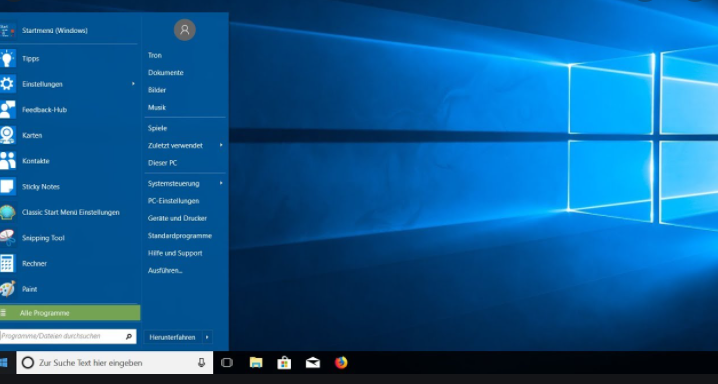Viewport: 718px width, 384px height.
Task: Open Musik from the start menu
Action: (x=157, y=108)
